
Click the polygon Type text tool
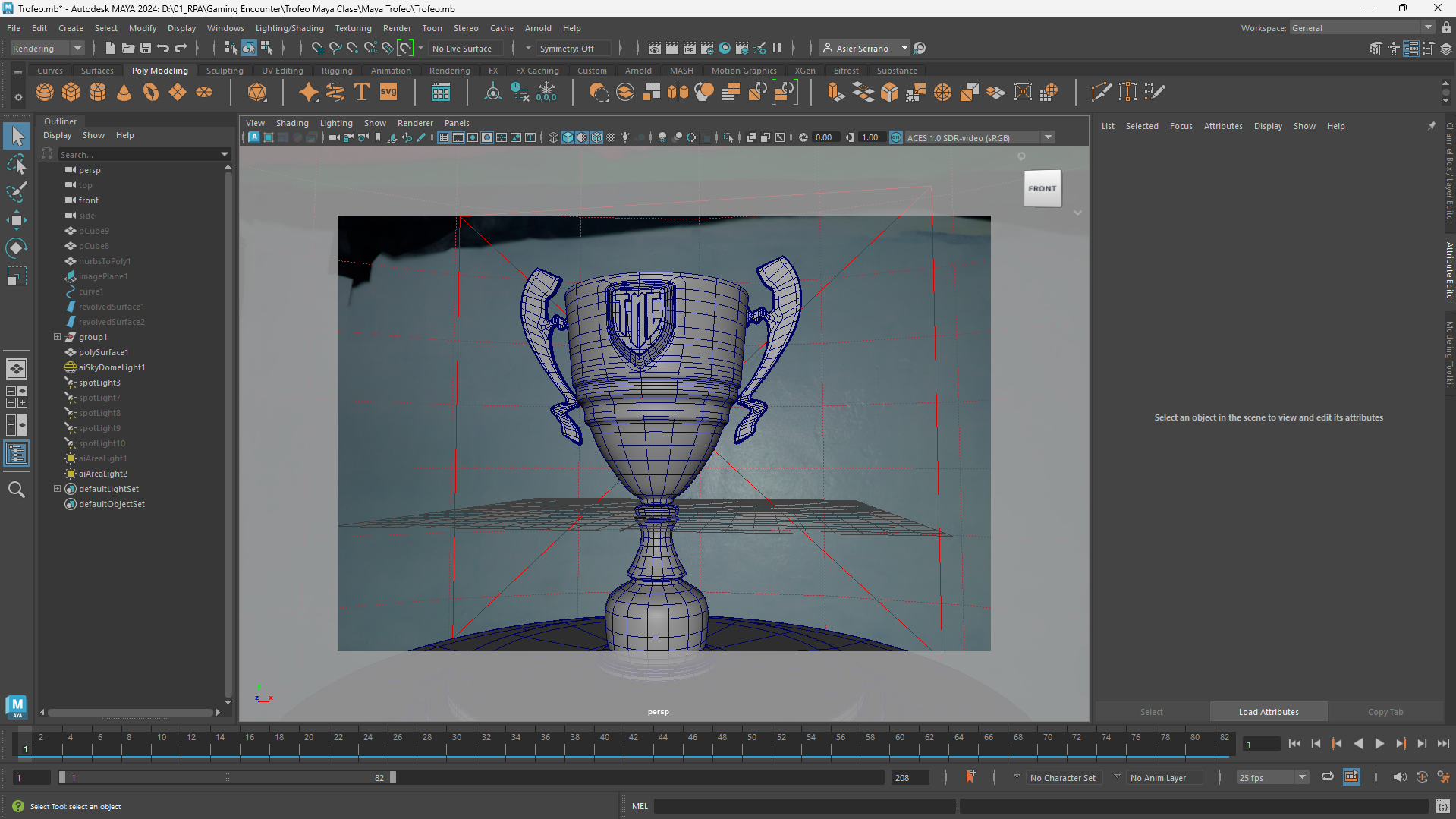coord(362,93)
